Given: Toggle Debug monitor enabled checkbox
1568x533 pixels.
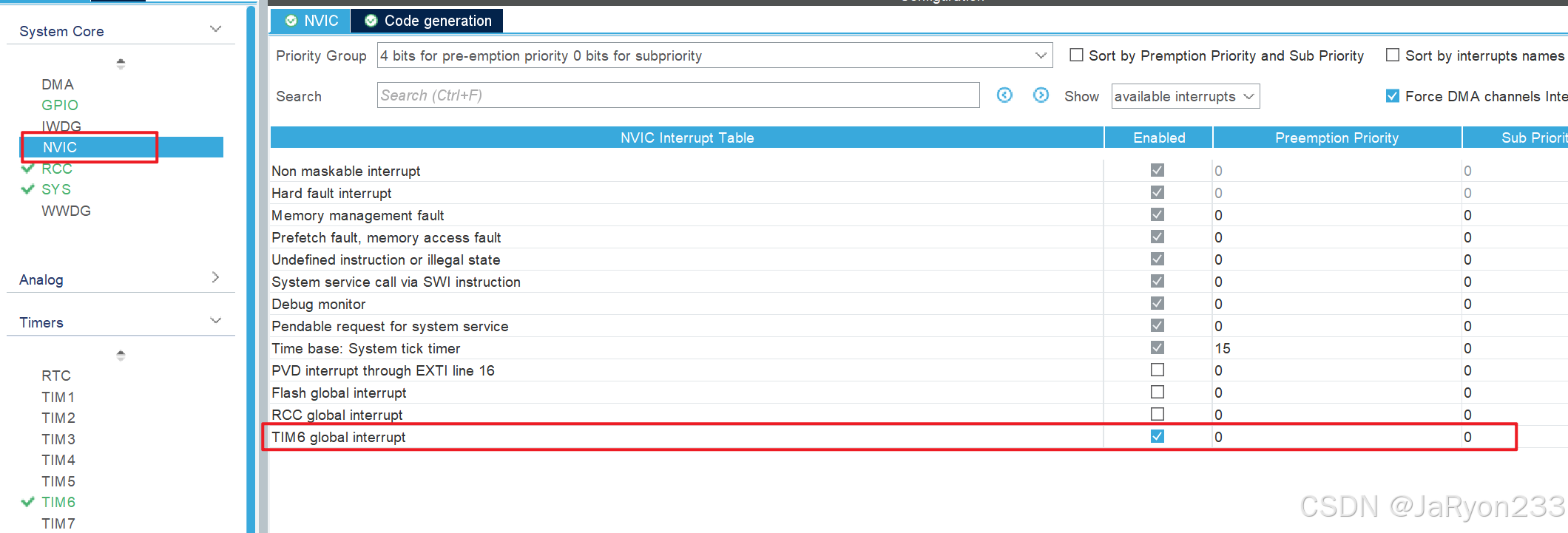Looking at the screenshot, I should coord(1158,303).
